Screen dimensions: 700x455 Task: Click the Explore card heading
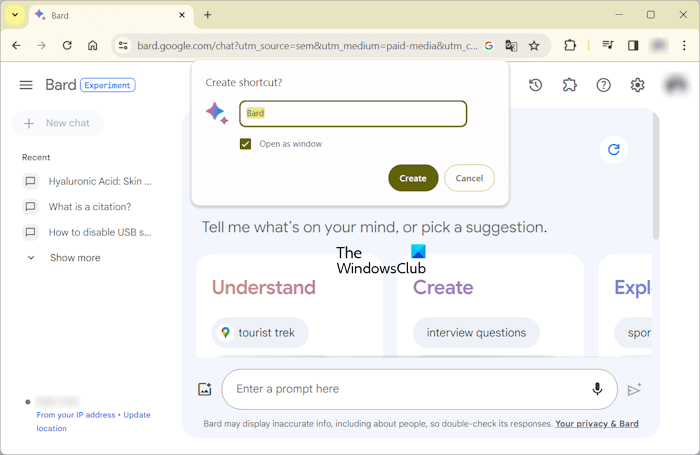point(633,287)
